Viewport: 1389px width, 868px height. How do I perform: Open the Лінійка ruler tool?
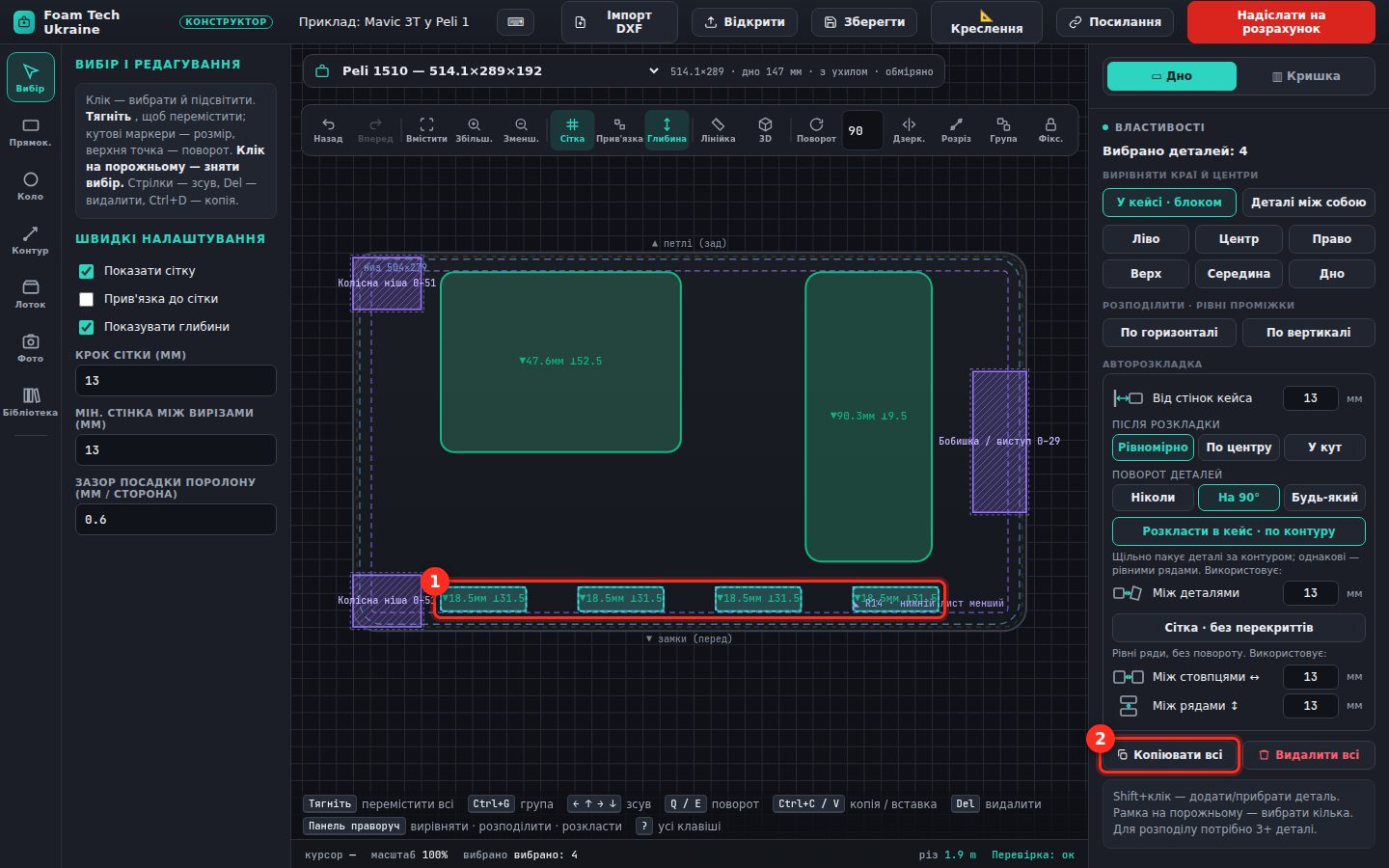[x=718, y=130]
